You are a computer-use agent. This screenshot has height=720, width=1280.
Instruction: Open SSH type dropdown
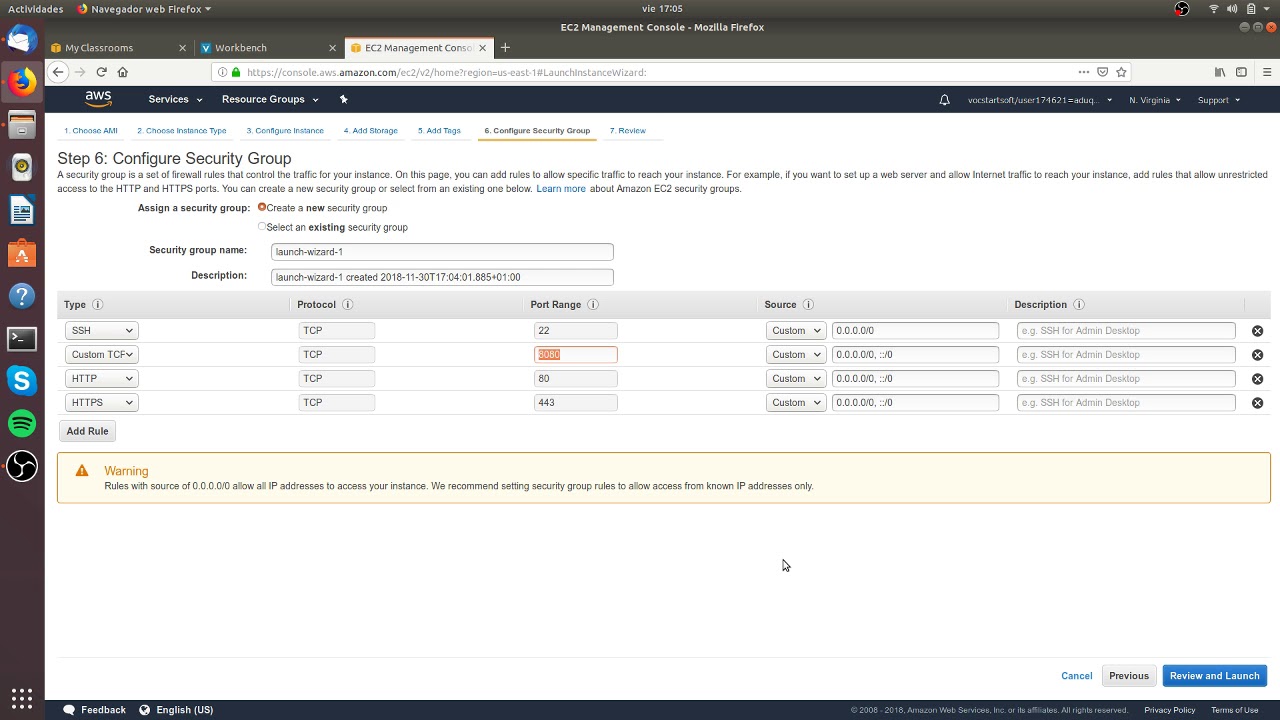pyautogui.click(x=101, y=331)
